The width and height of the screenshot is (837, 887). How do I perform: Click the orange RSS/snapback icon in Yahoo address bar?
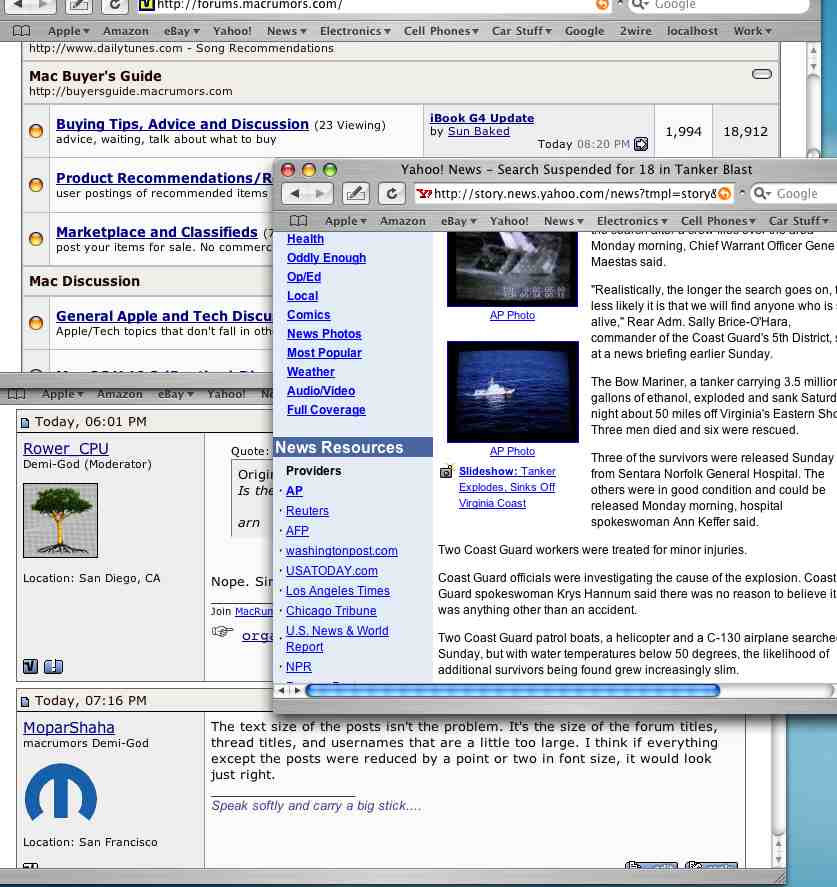click(724, 194)
